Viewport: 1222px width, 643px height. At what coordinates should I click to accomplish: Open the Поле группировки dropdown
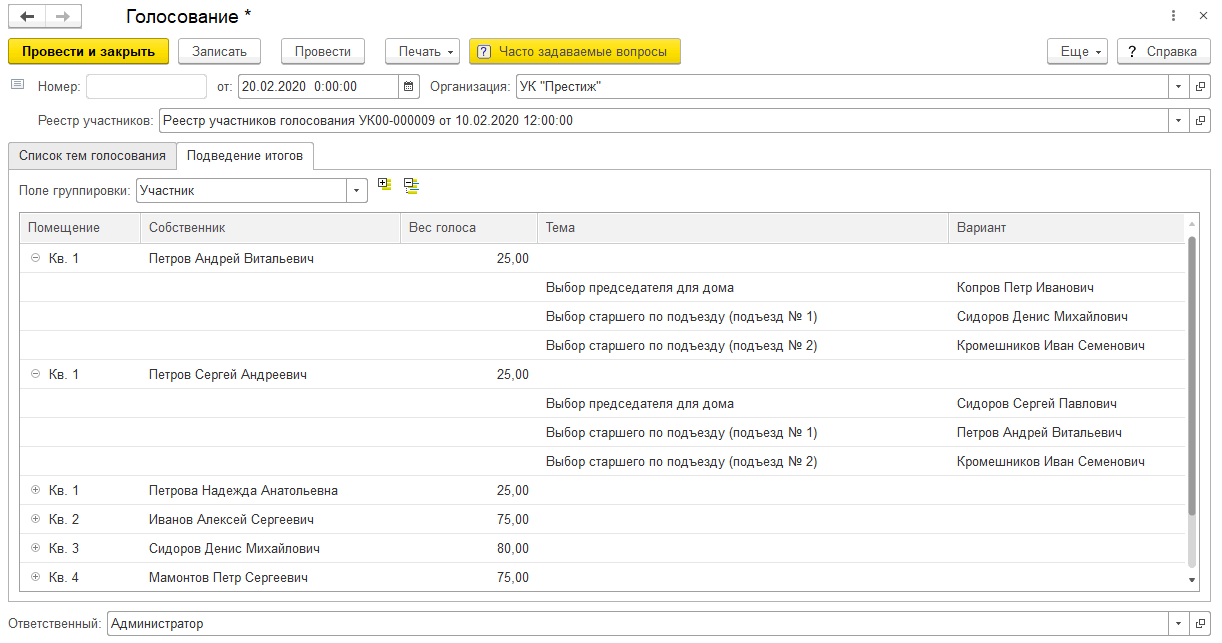click(x=357, y=190)
